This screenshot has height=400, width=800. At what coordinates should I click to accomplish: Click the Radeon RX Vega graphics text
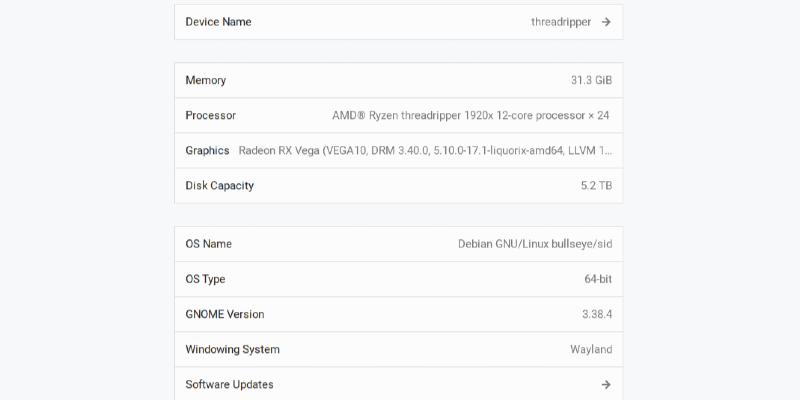(425, 150)
